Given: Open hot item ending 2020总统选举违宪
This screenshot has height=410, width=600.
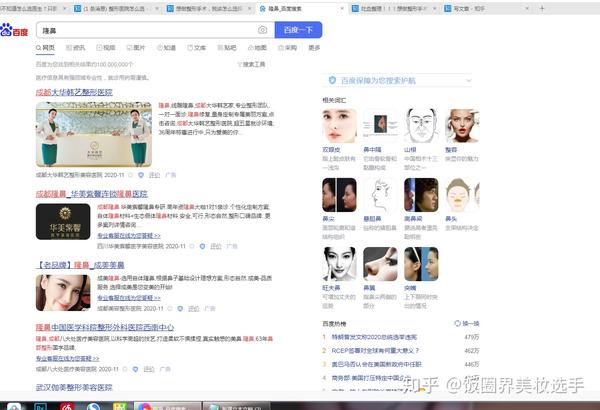Looking at the screenshot, I should (374, 337).
